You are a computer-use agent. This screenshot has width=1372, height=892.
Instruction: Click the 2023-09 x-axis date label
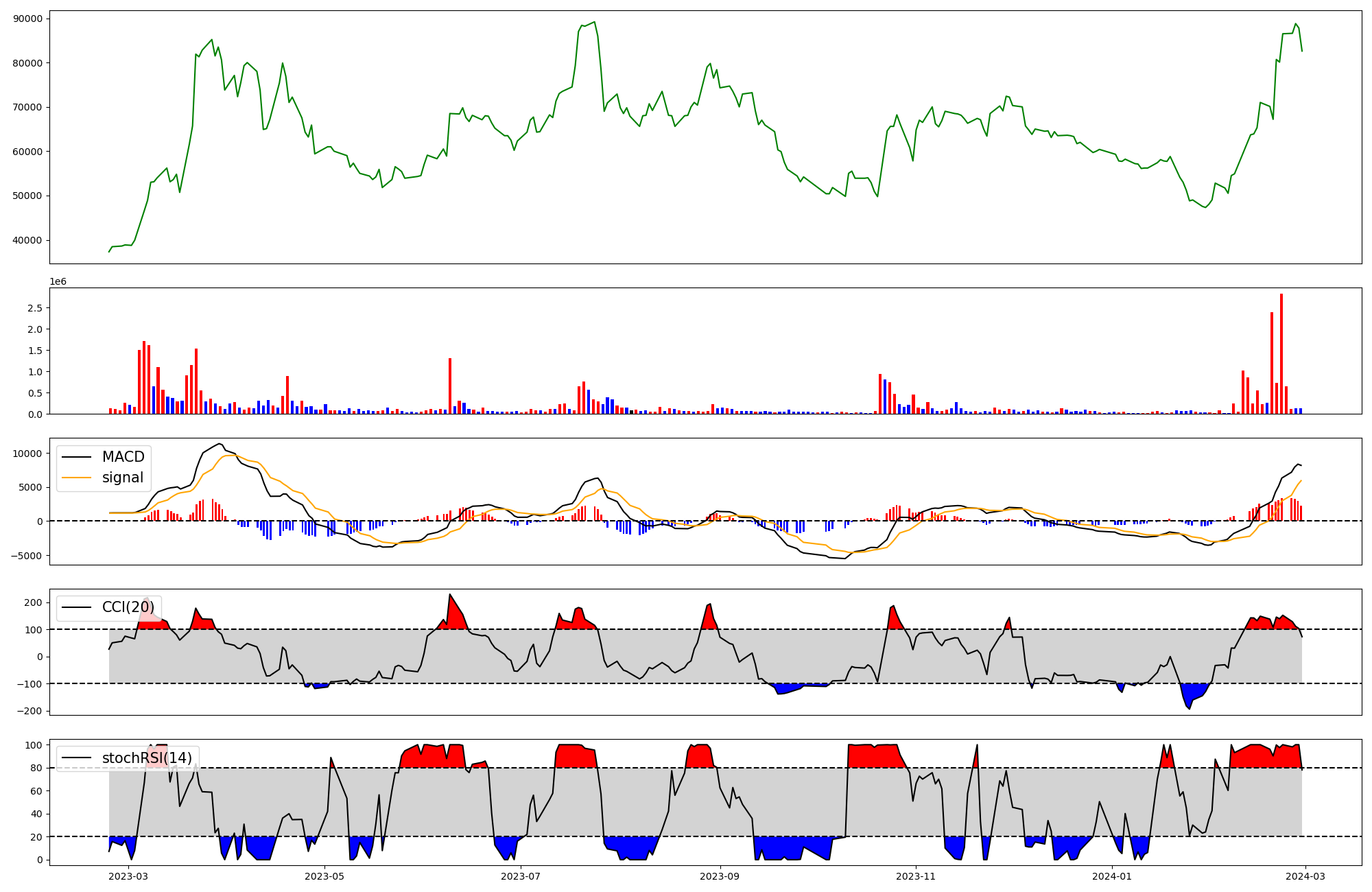click(720, 876)
